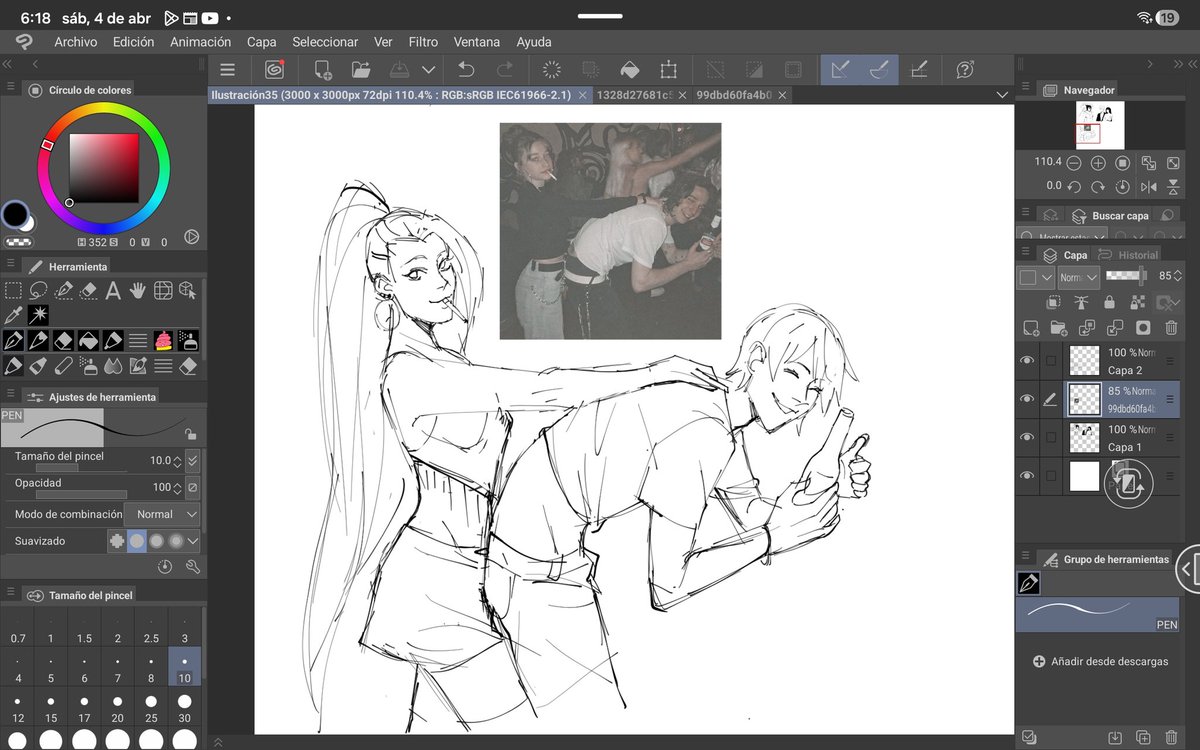The height and width of the screenshot is (750, 1200).
Task: Step the Opacidad value 100
Action: click(x=177, y=488)
